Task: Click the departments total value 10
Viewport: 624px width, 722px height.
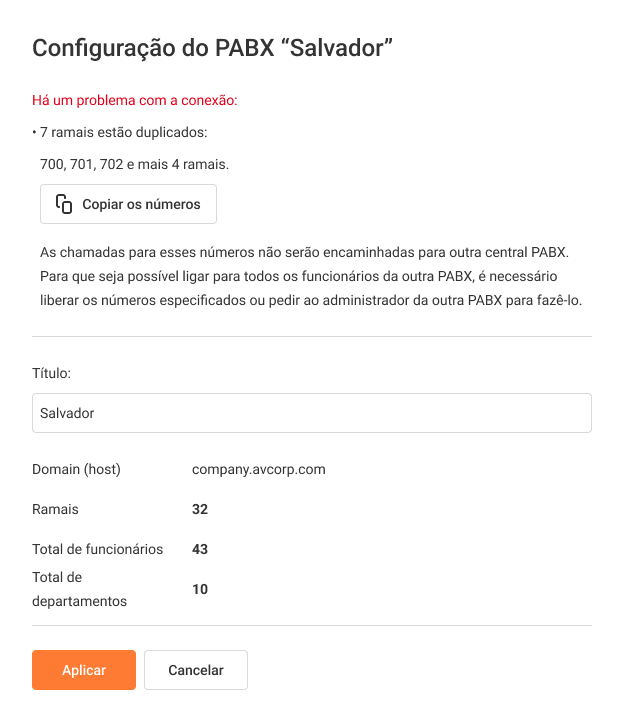Action: [x=200, y=589]
